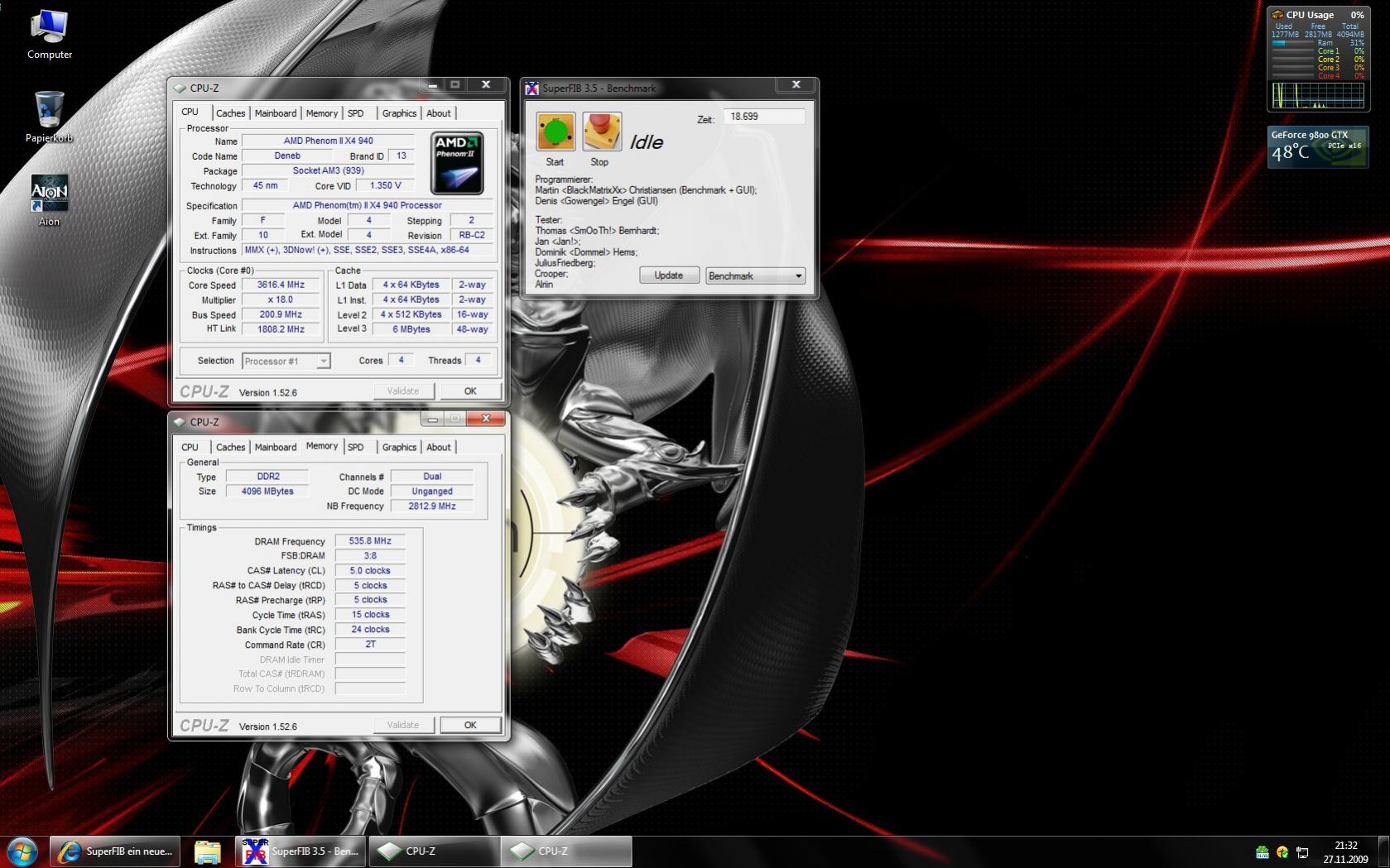Click the Name field 'AMD Phenom II X4 940'

tap(328, 141)
